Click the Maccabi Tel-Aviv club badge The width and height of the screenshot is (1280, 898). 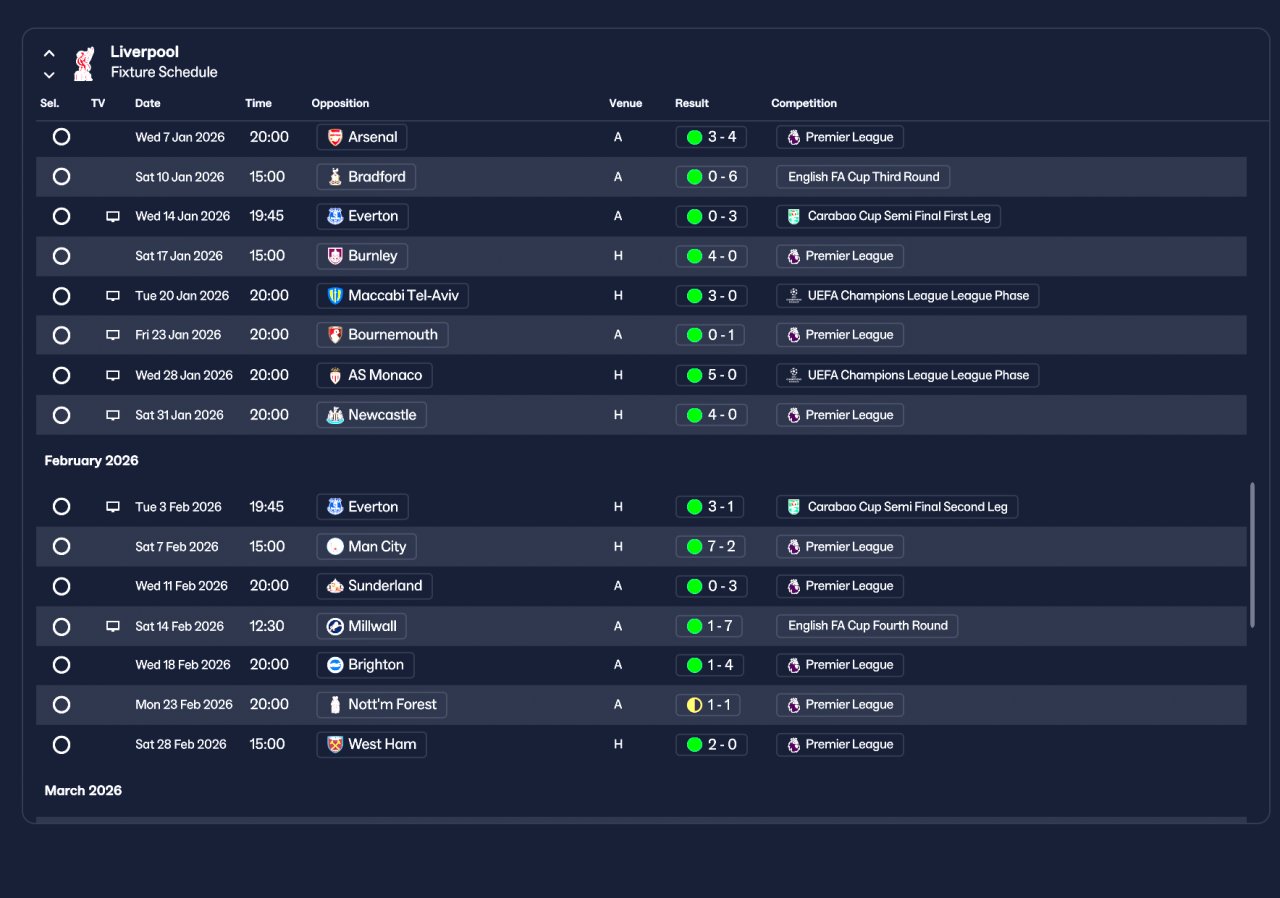coord(335,296)
